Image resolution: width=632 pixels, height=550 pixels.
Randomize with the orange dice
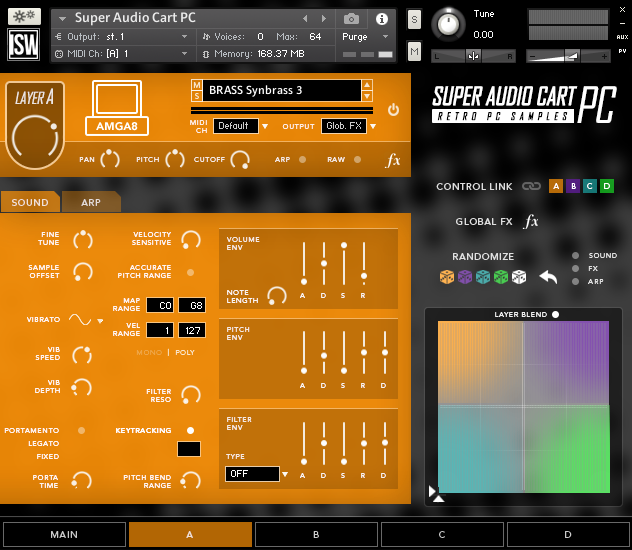(447, 277)
